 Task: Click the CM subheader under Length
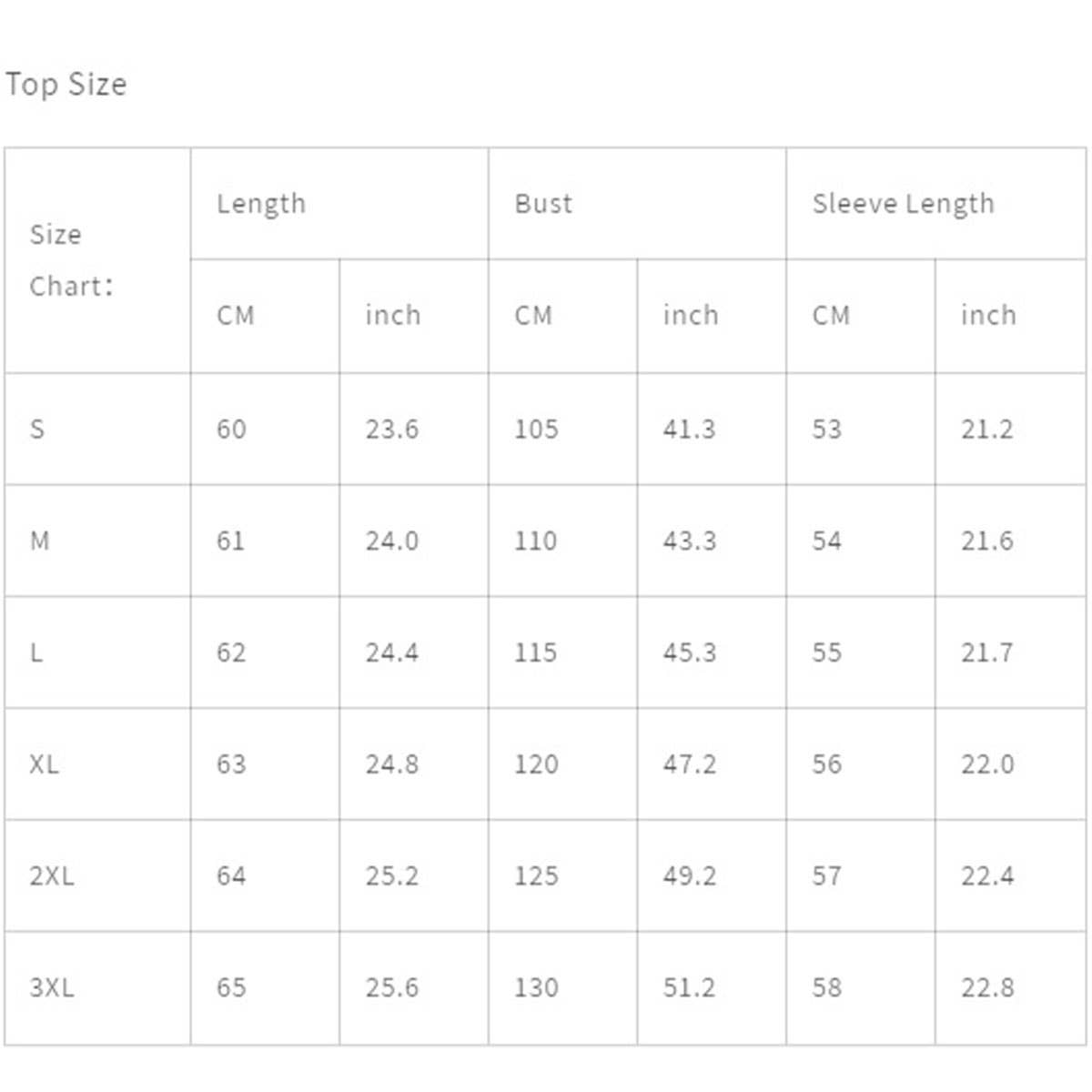pos(236,316)
